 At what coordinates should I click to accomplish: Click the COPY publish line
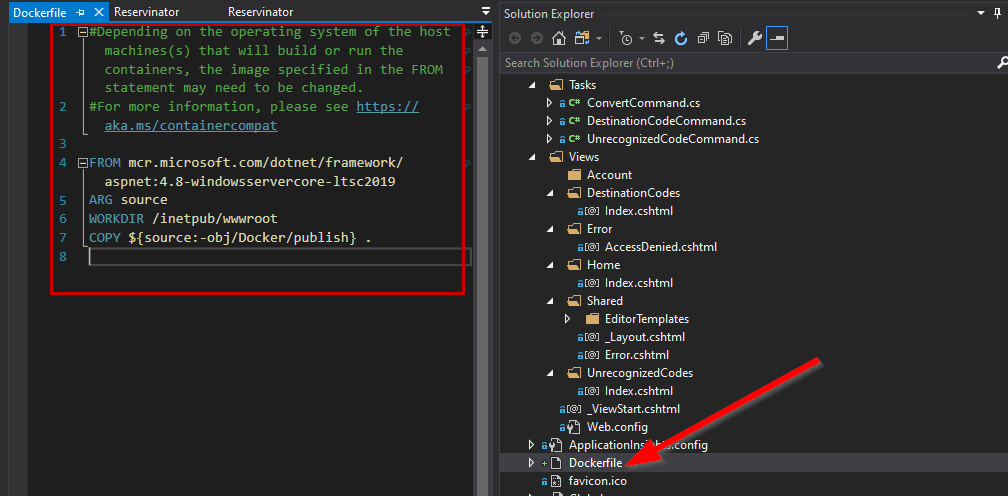click(230, 238)
